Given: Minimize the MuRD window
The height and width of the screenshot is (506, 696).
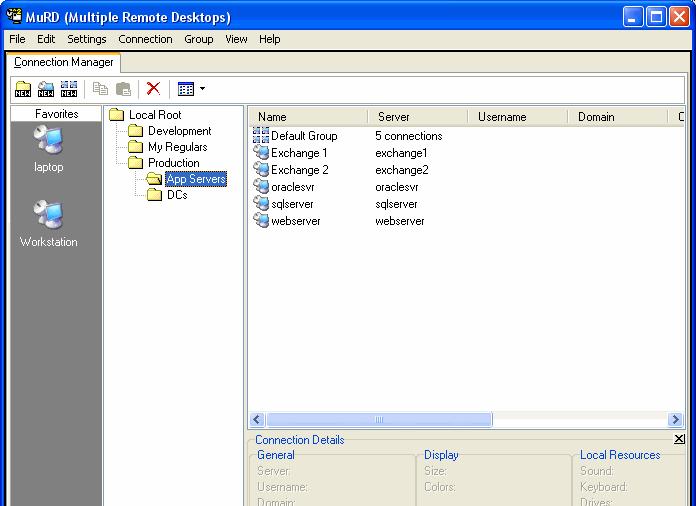Looking at the screenshot, I should pos(633,17).
